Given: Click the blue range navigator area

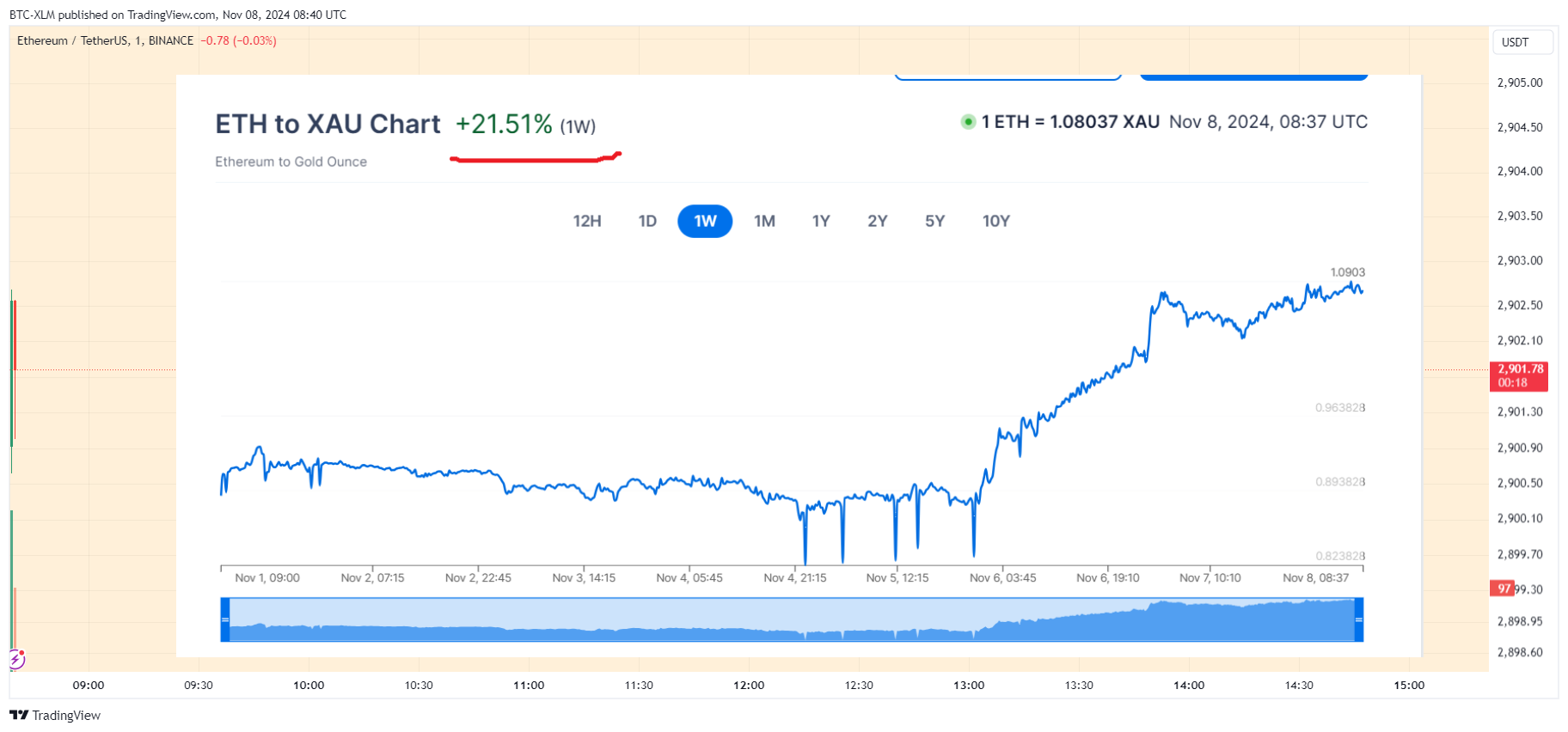Looking at the screenshot, I should pyautogui.click(x=792, y=619).
